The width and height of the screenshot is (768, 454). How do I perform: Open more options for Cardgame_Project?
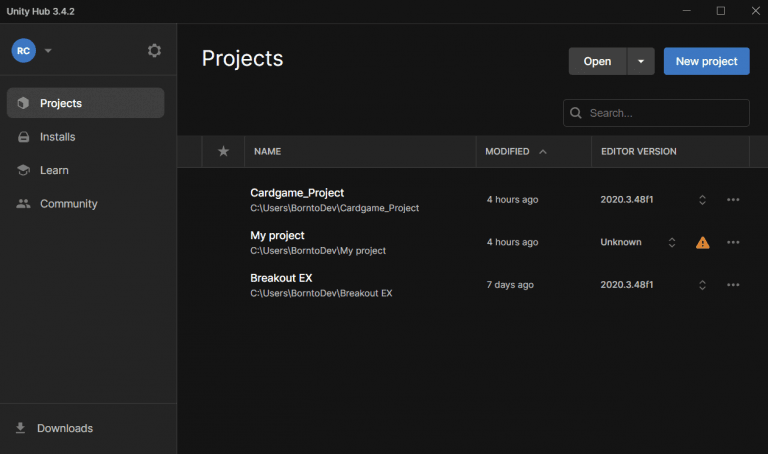click(733, 200)
